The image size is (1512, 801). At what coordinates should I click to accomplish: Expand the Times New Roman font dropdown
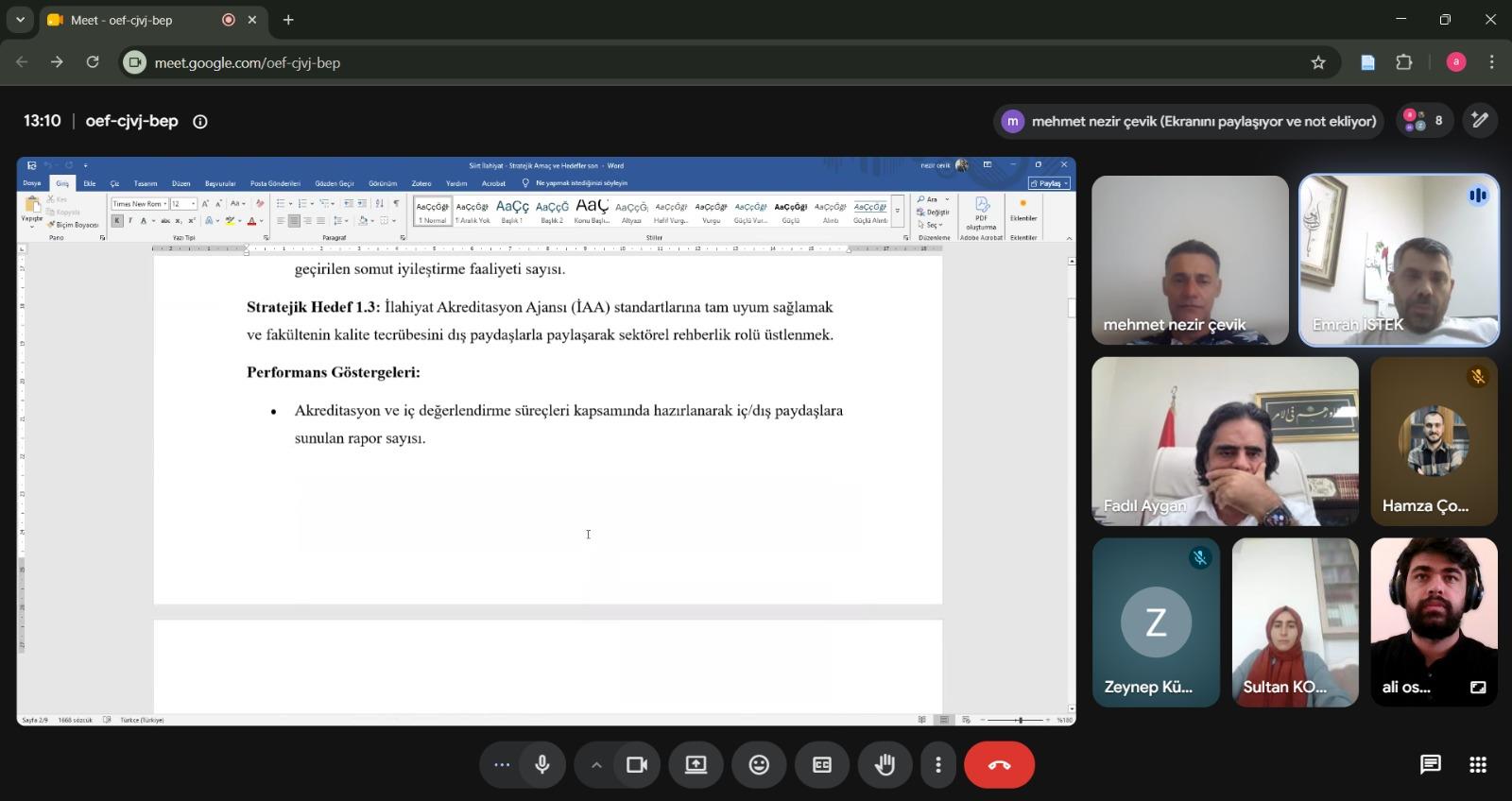[x=165, y=204]
